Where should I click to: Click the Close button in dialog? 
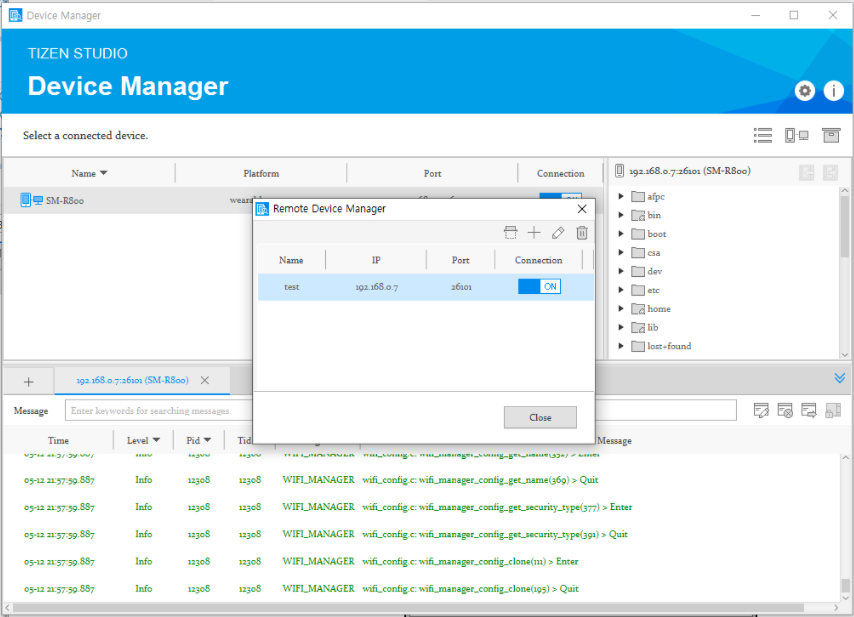click(540, 417)
